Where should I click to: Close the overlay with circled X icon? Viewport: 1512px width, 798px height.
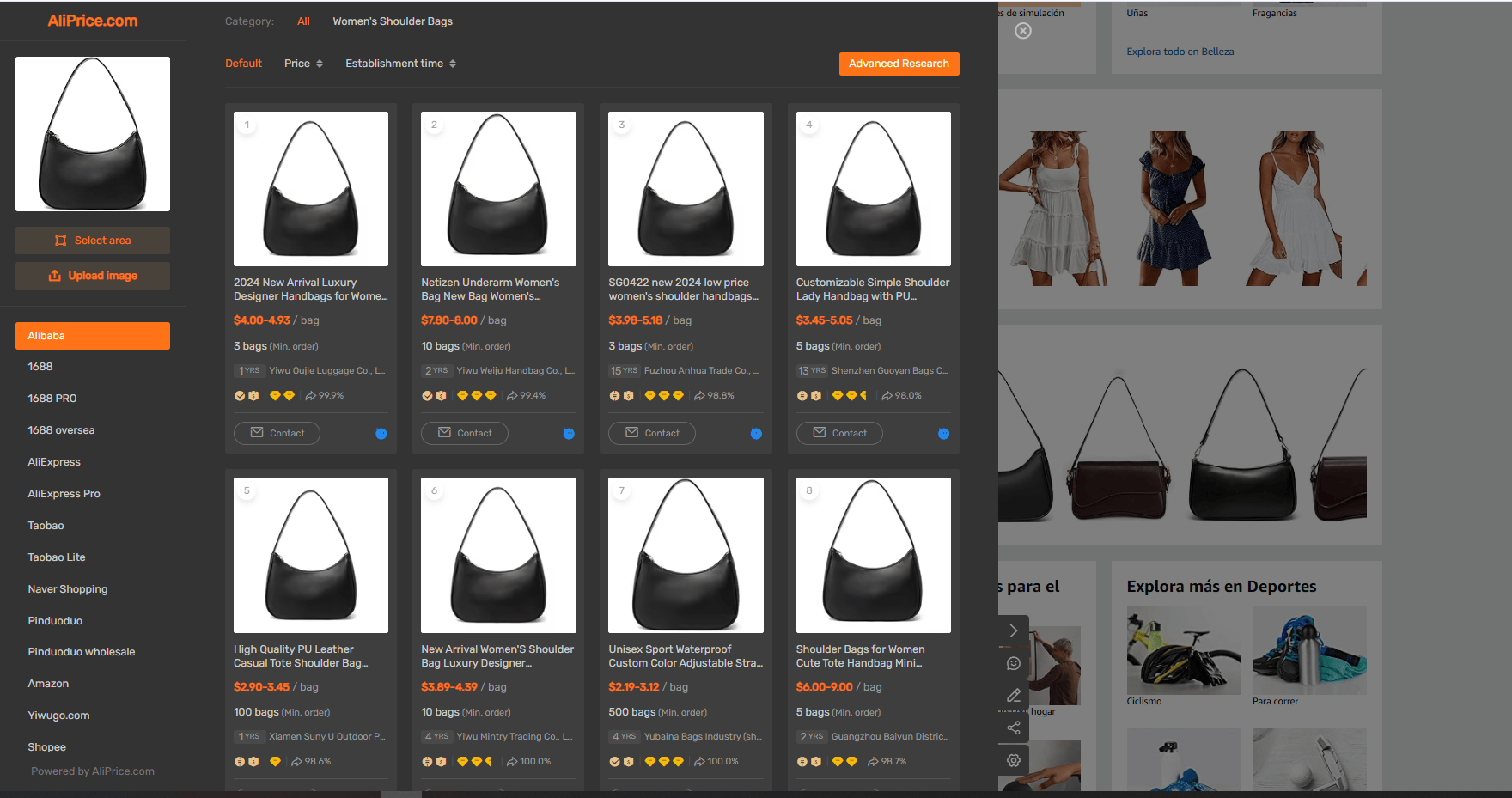click(x=1023, y=31)
